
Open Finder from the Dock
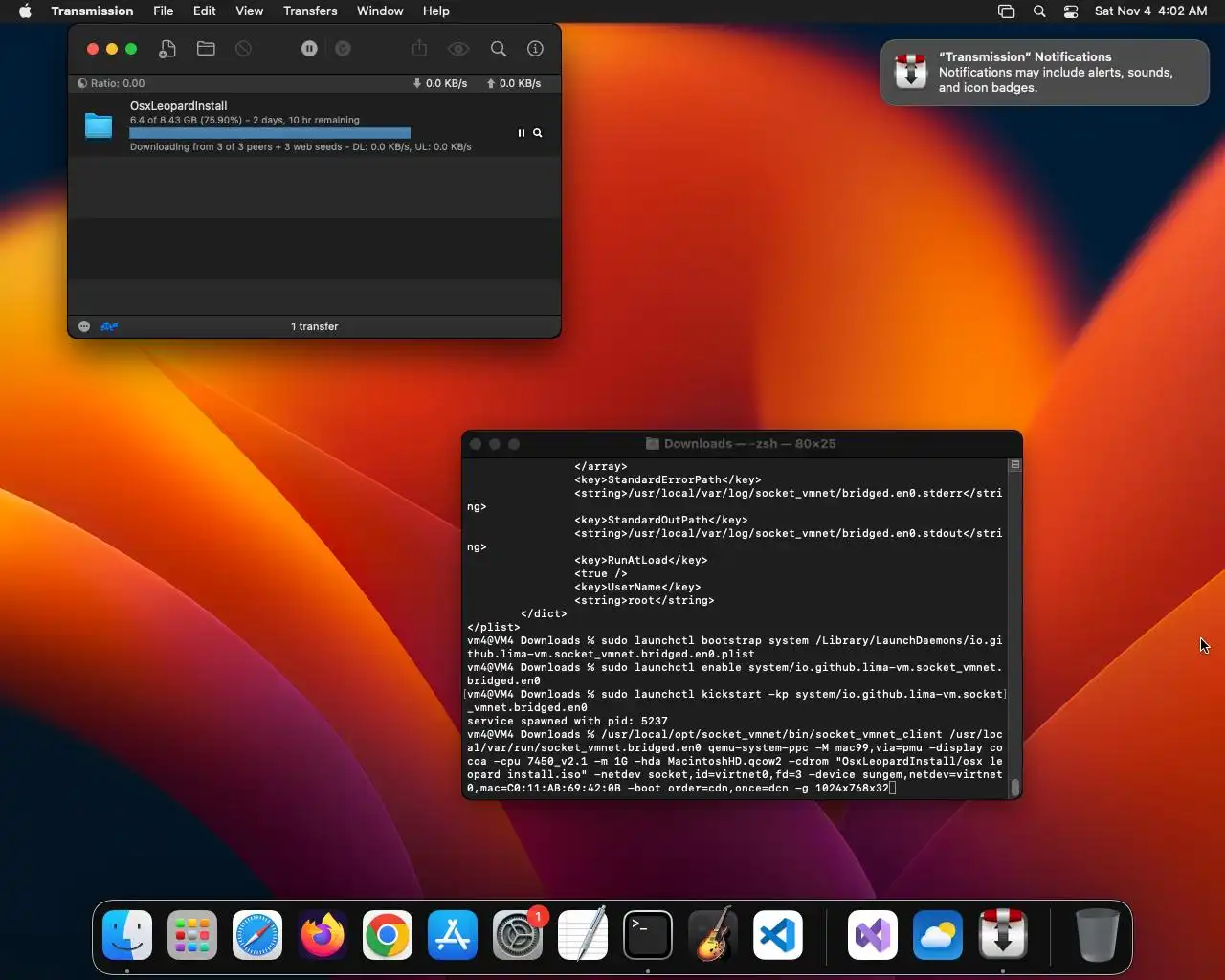127,935
